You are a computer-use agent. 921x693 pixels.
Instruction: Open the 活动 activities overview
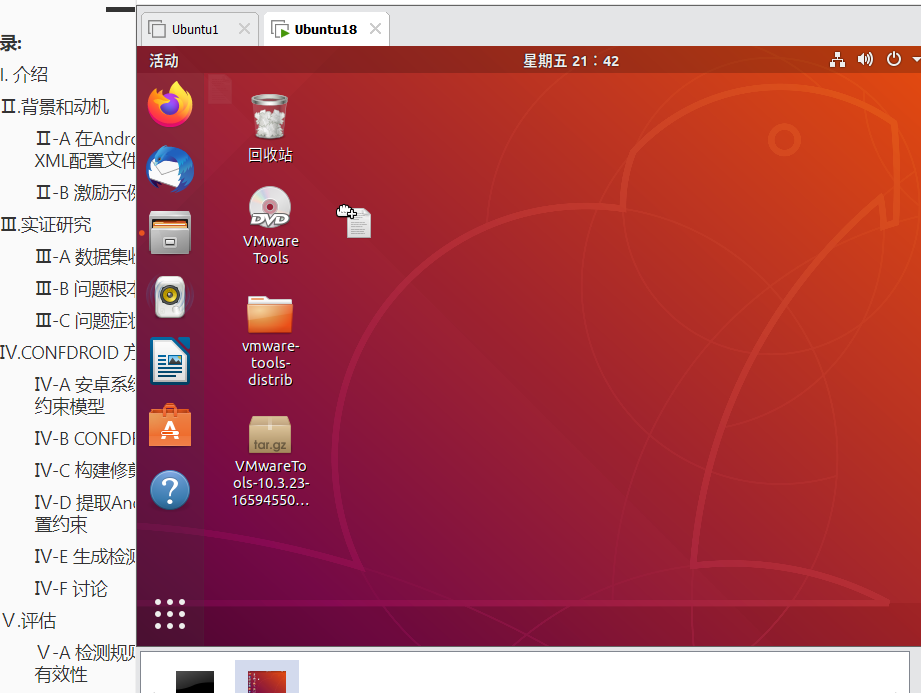coord(164,60)
